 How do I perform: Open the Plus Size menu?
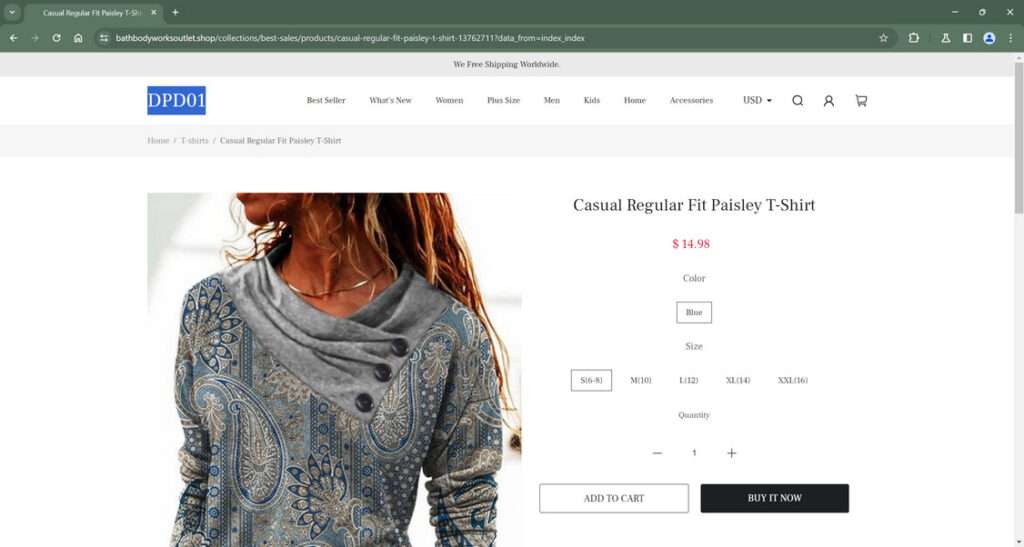tap(504, 101)
